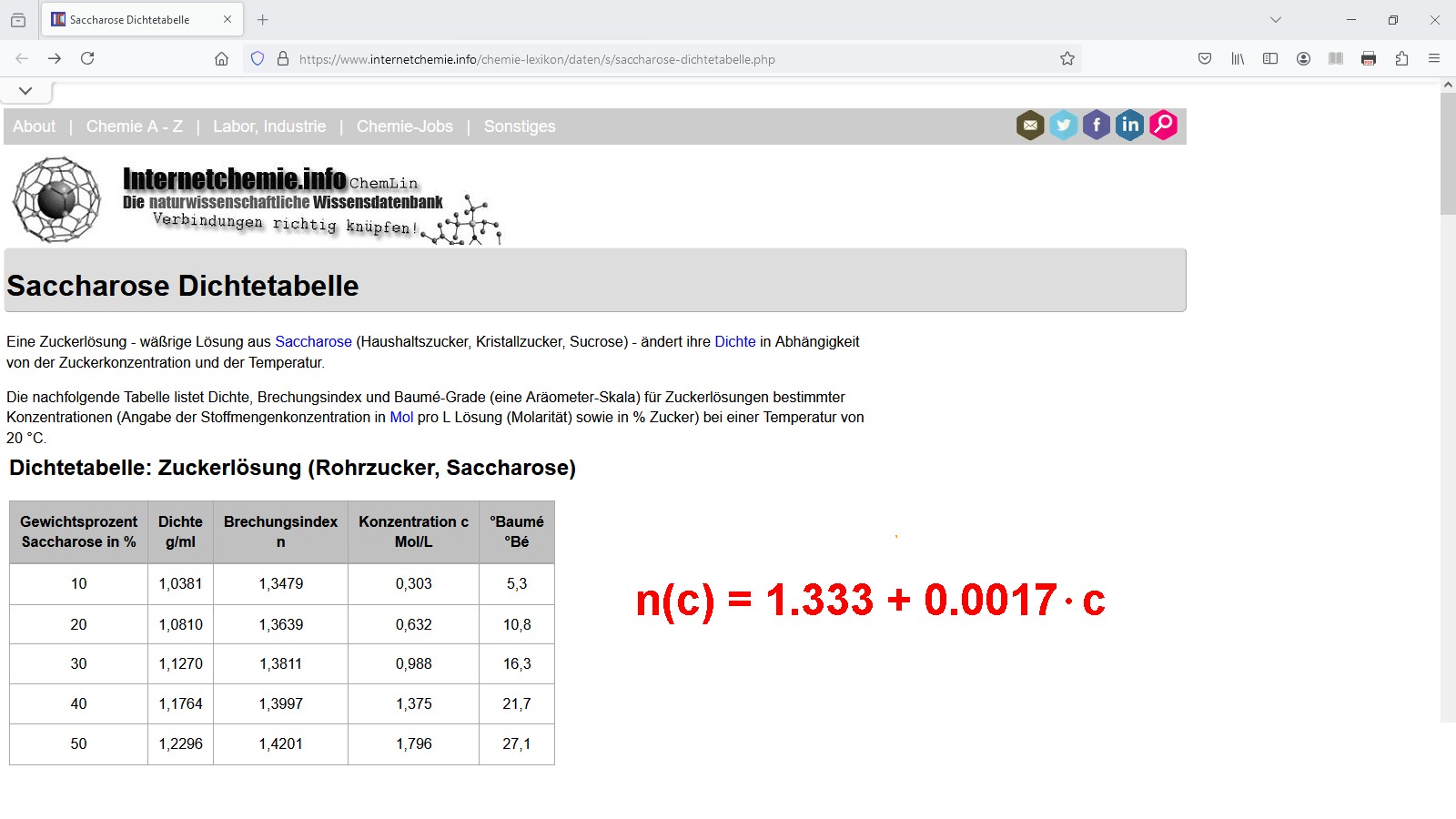This screenshot has width=1456, height=819.
Task: Click the Gewichtsprozent Saccharose header
Action: click(78, 531)
